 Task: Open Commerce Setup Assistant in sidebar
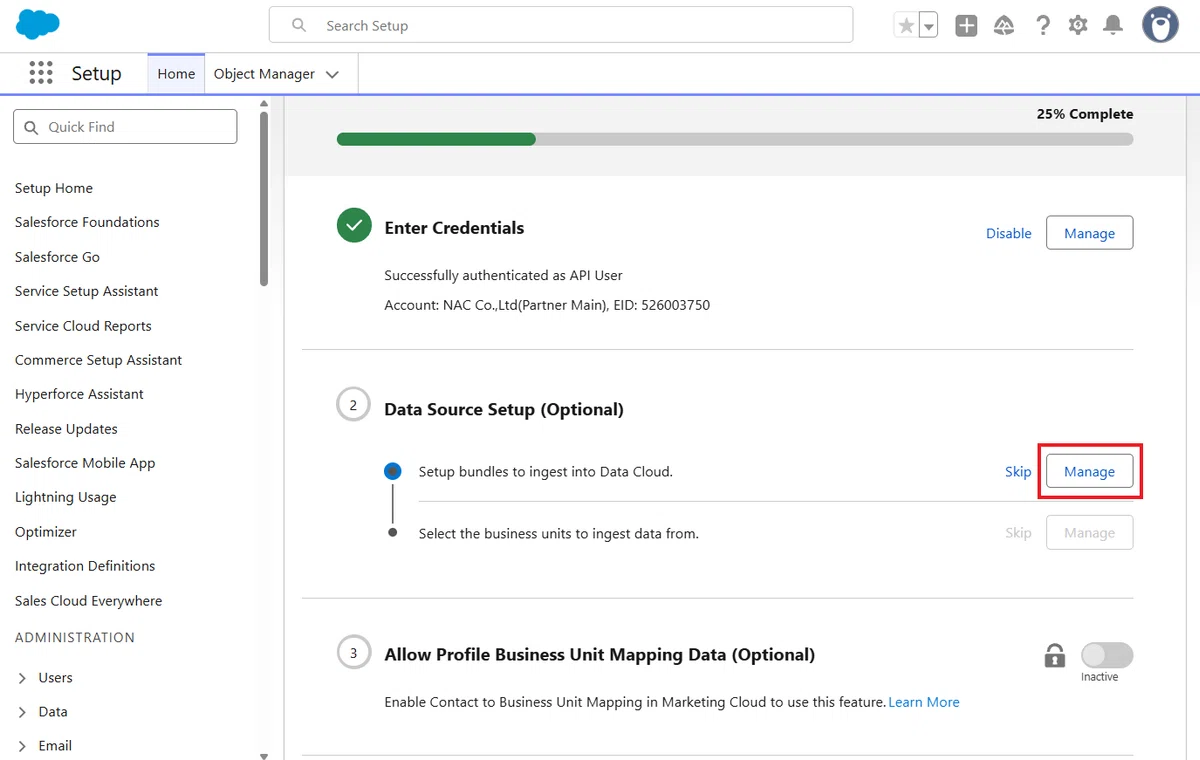click(98, 360)
